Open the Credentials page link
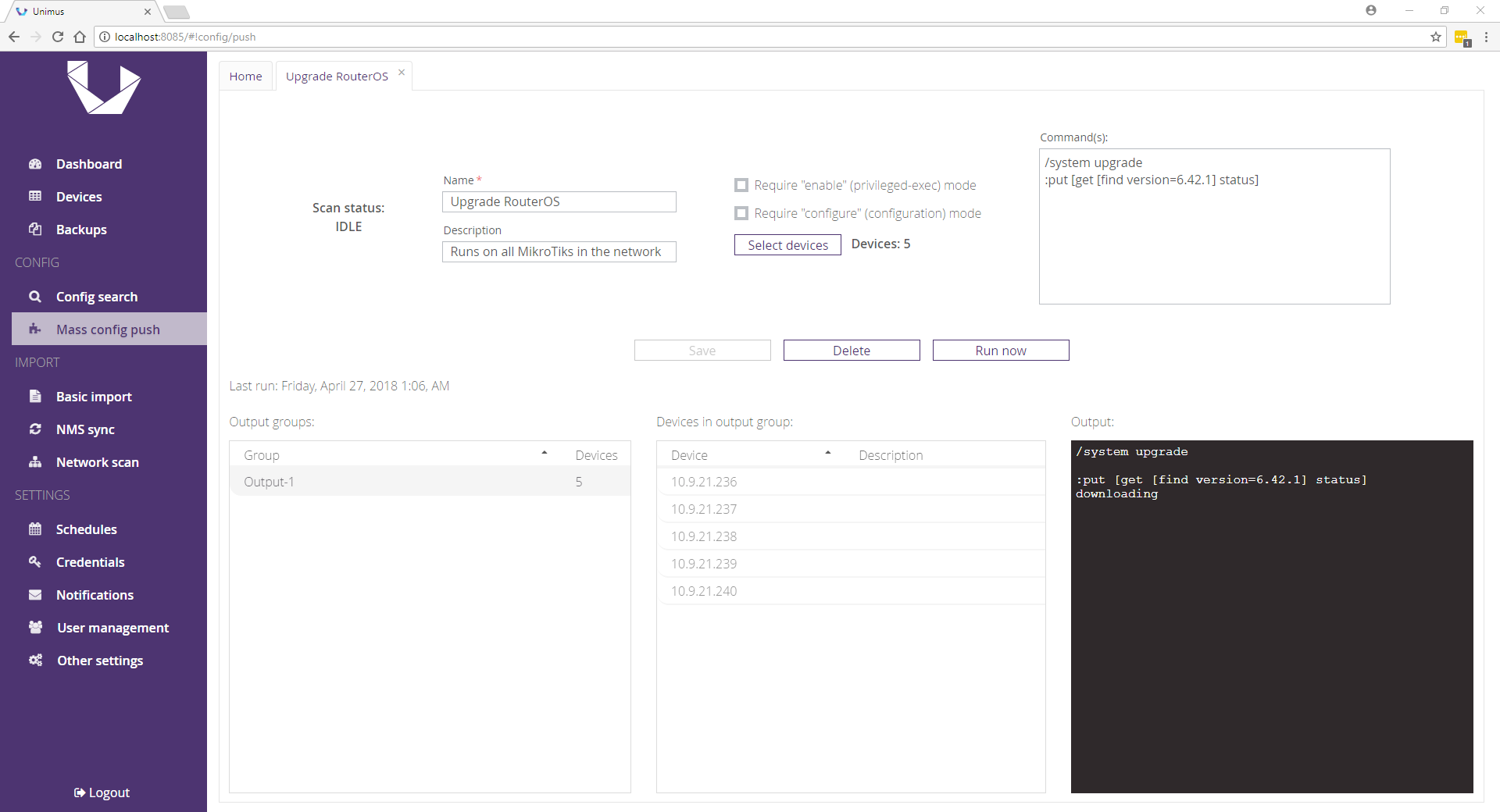Image resolution: width=1500 pixels, height=812 pixels. point(91,562)
